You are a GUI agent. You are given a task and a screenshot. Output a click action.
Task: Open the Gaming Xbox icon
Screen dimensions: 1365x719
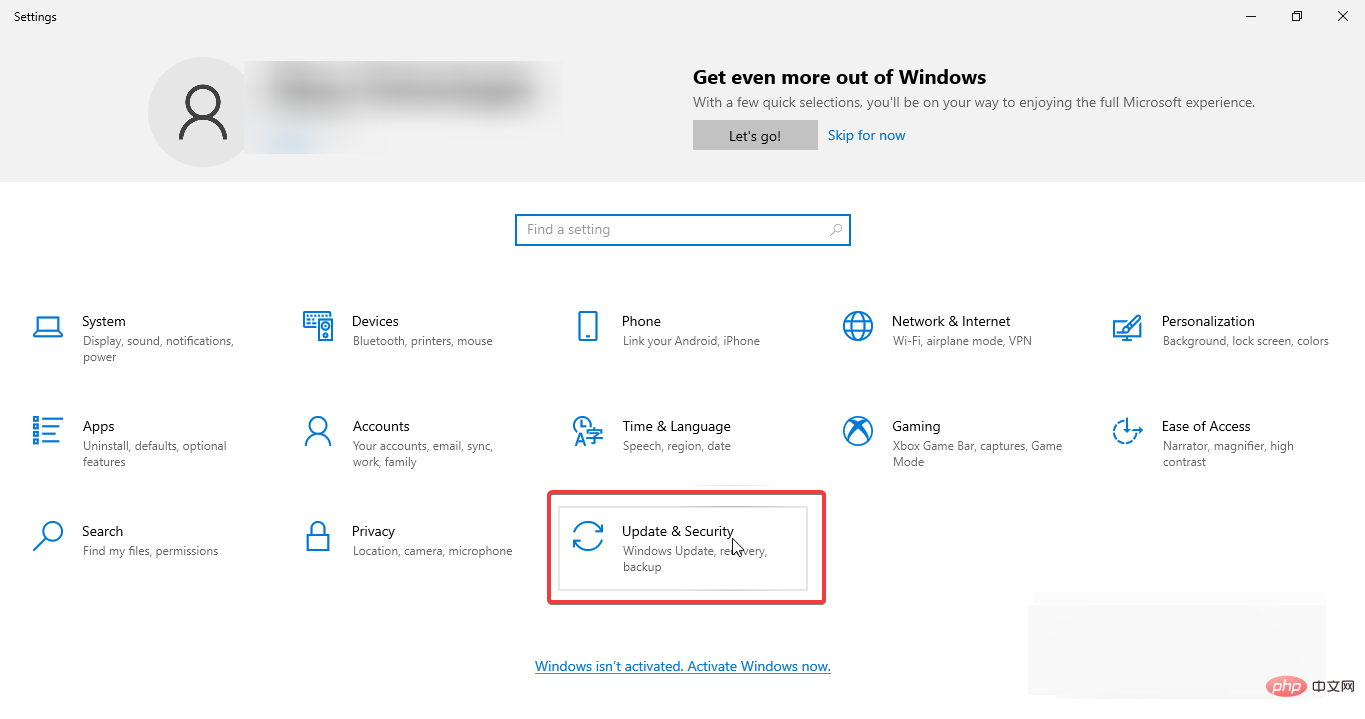click(857, 431)
